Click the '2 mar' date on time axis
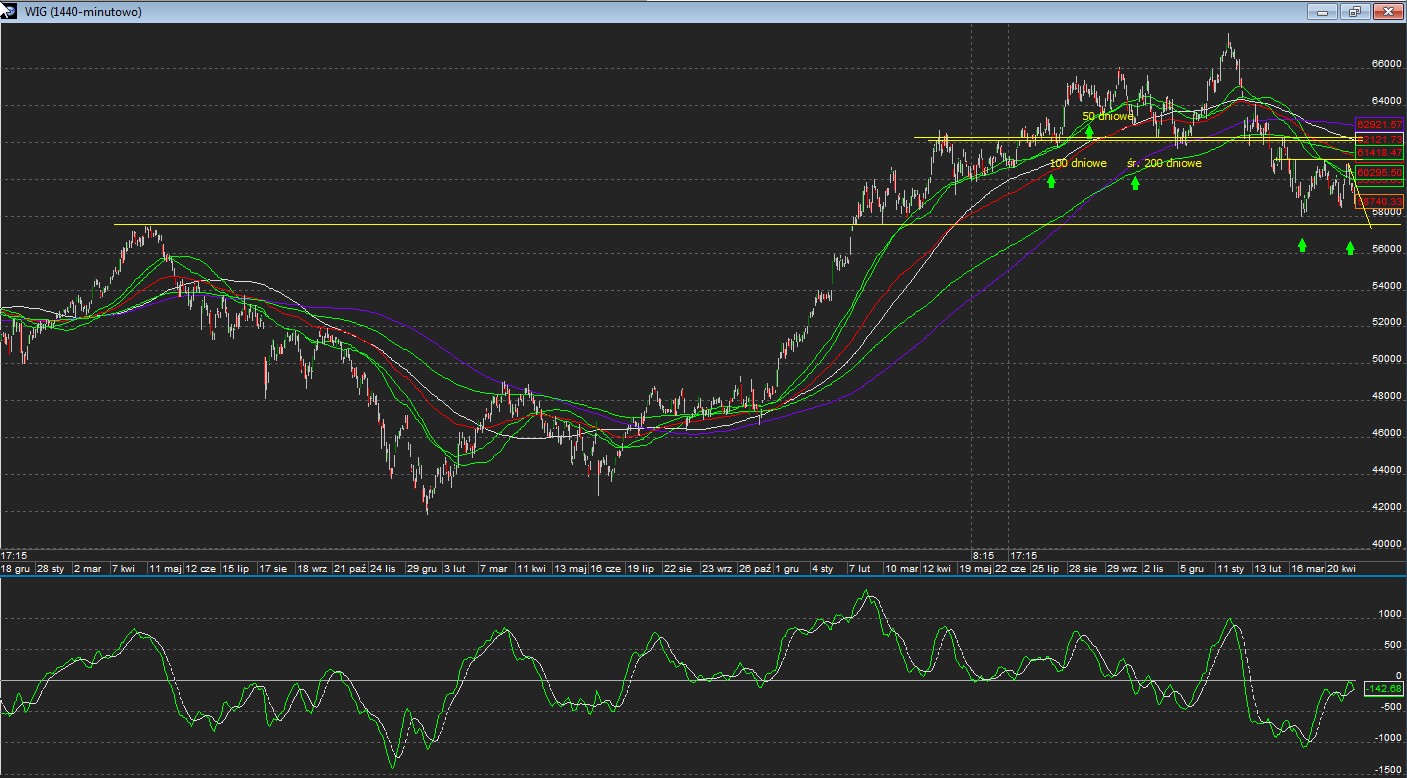Viewport: 1407px width, 778px height. (x=87, y=569)
